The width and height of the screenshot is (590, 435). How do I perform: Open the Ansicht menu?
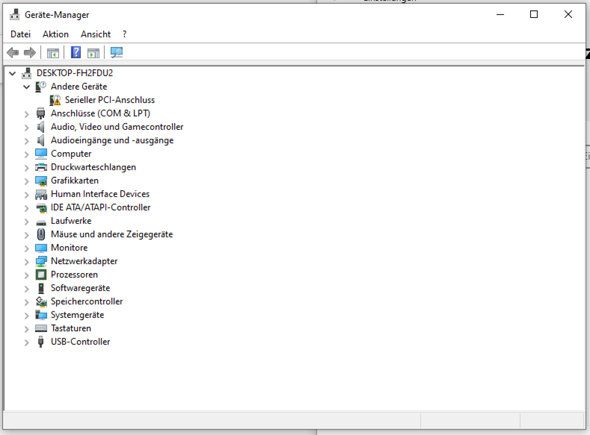pos(96,34)
